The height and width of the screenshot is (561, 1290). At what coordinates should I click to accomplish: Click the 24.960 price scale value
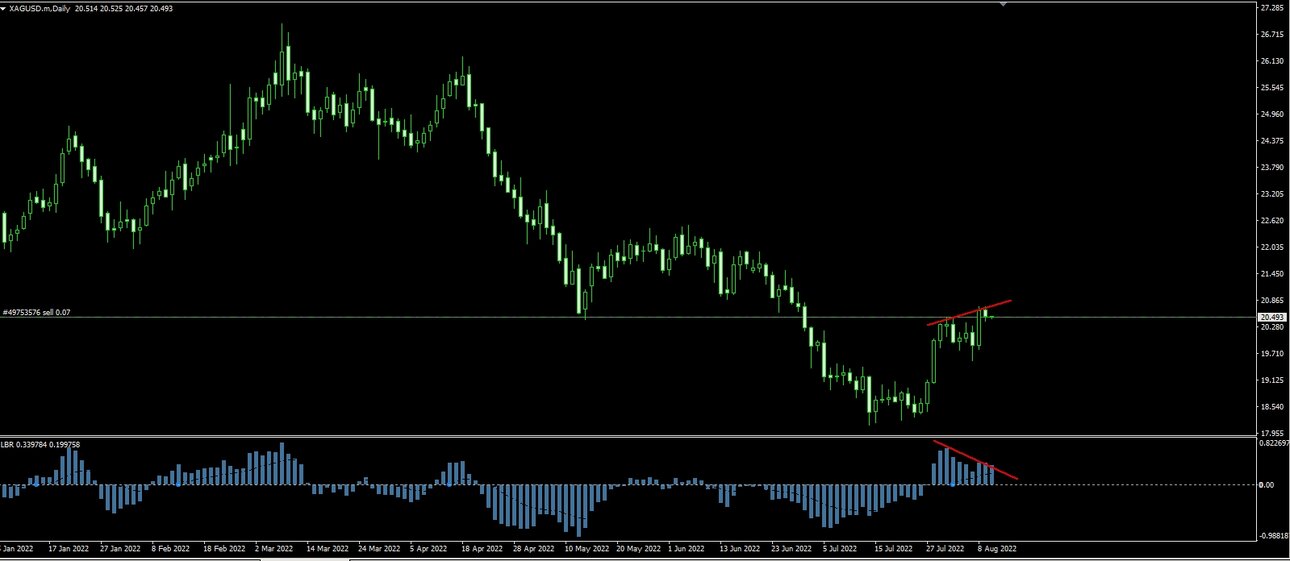pyautogui.click(x=1272, y=114)
